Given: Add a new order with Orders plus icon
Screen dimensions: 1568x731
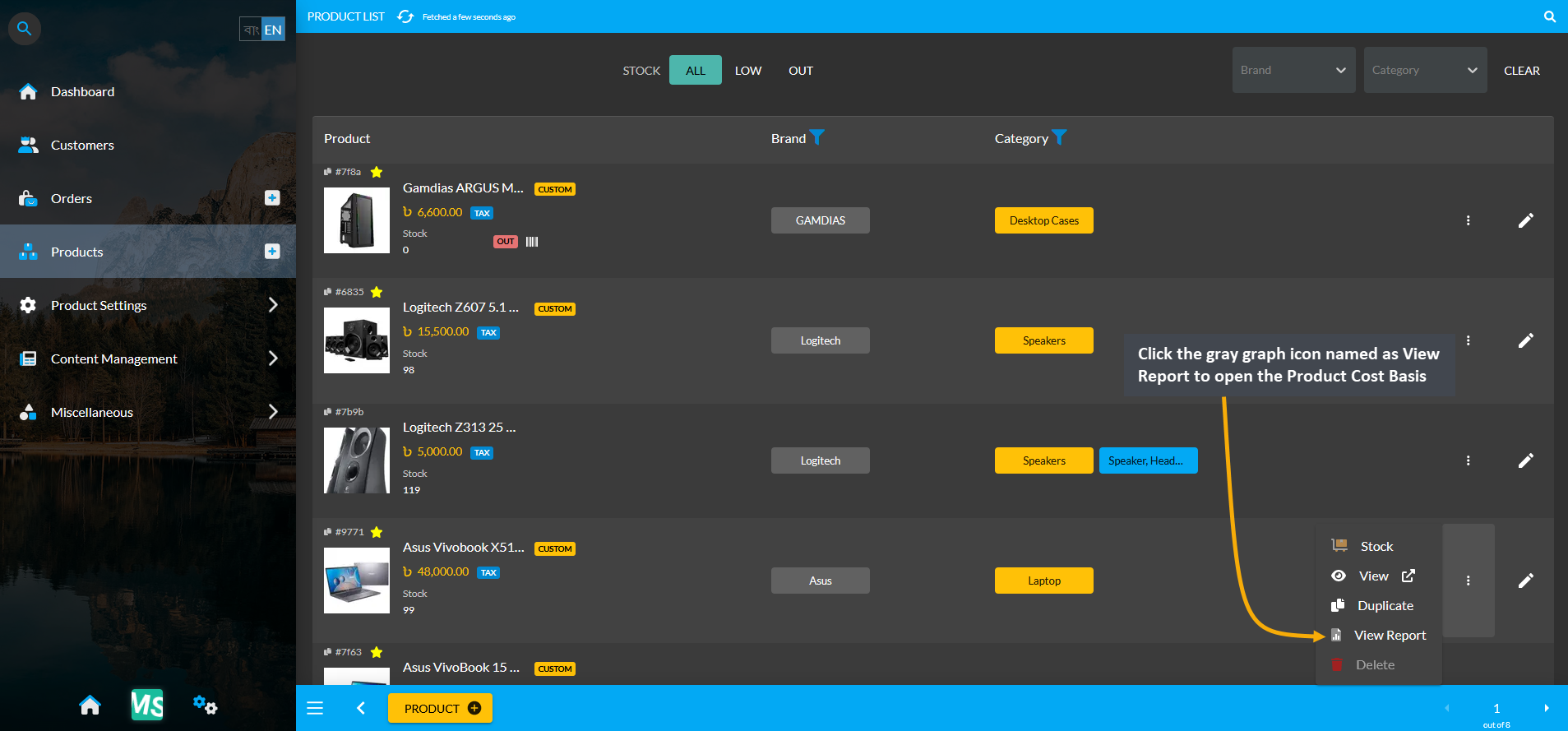Looking at the screenshot, I should click(x=272, y=197).
